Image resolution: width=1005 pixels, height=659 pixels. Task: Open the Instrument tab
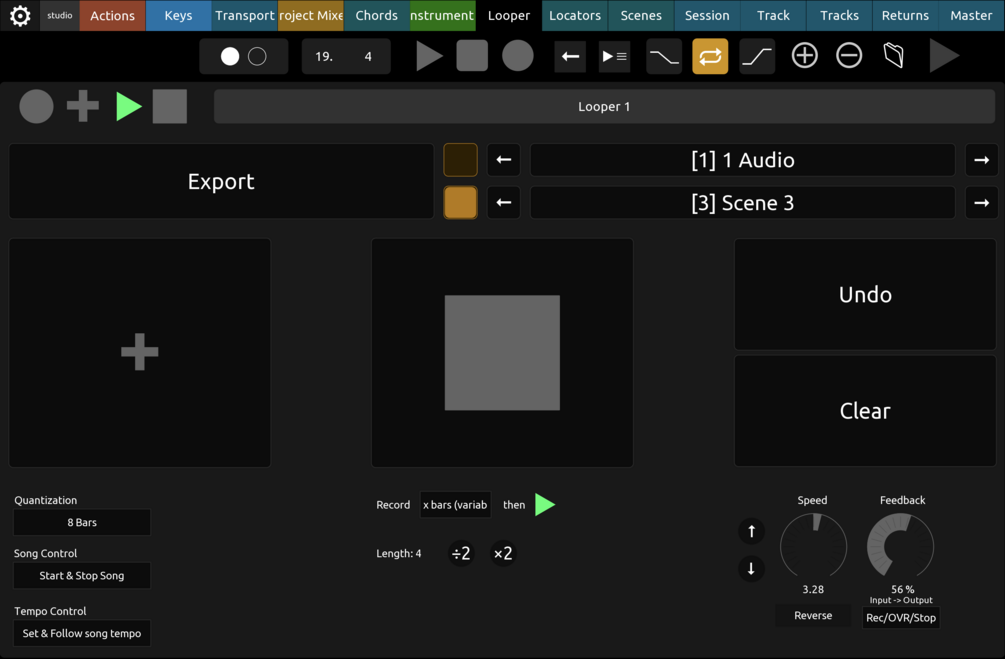[x=442, y=15]
